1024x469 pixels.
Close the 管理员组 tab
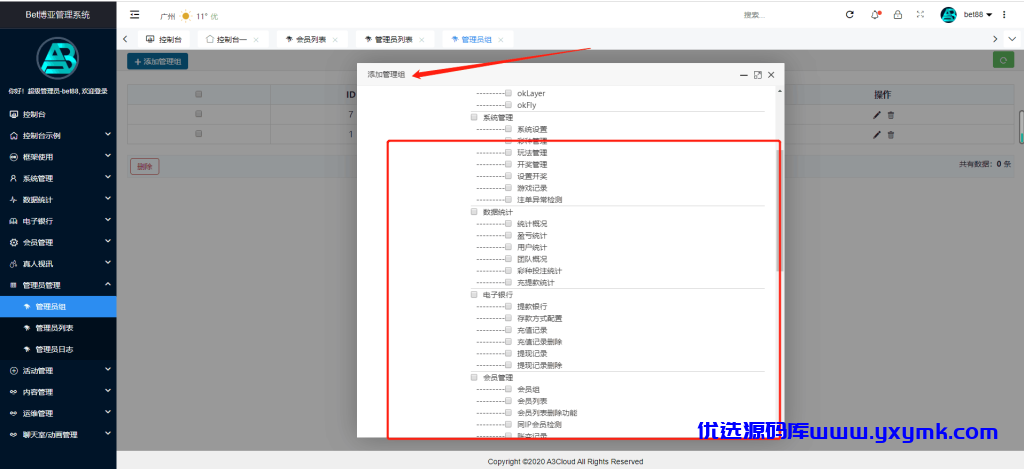tap(501, 40)
